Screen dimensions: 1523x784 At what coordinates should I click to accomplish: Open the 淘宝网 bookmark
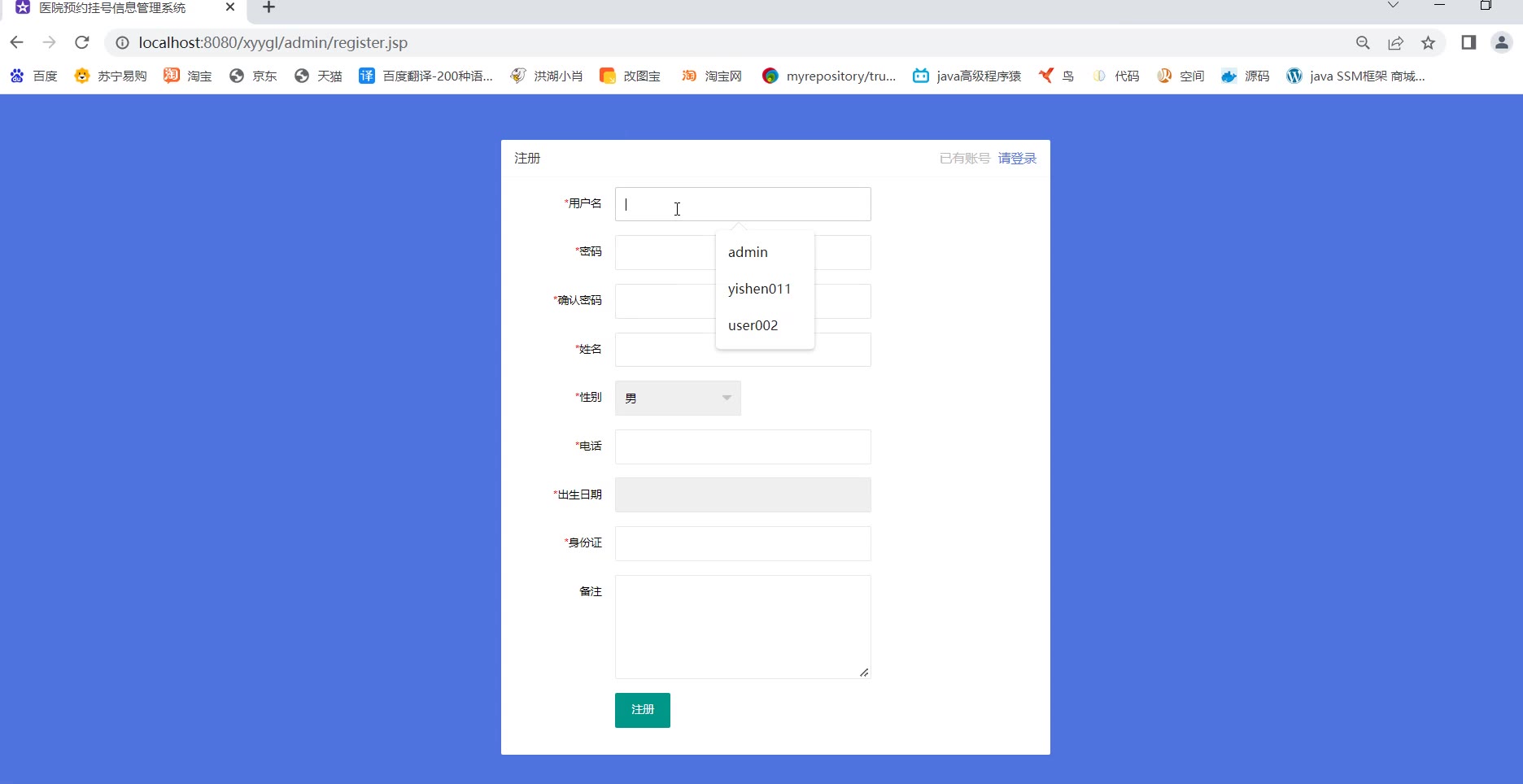coord(712,76)
